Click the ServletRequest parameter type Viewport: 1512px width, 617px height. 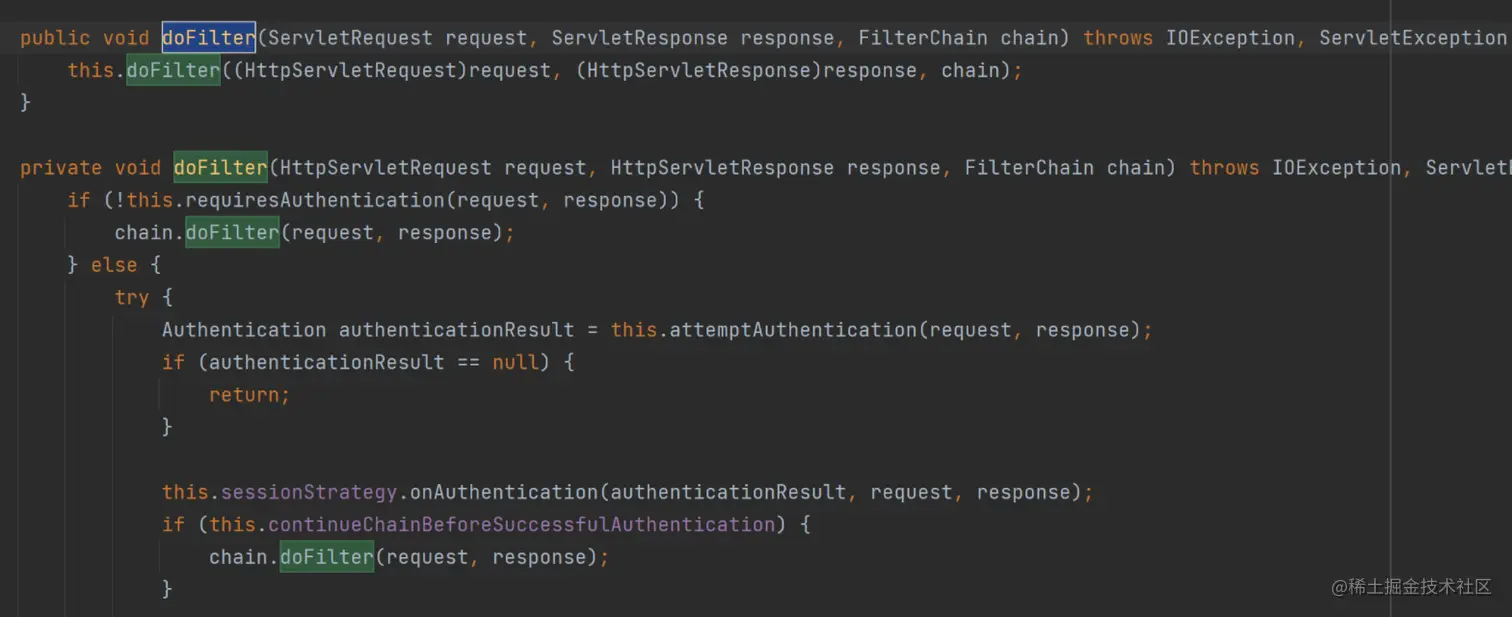pyautogui.click(x=350, y=38)
